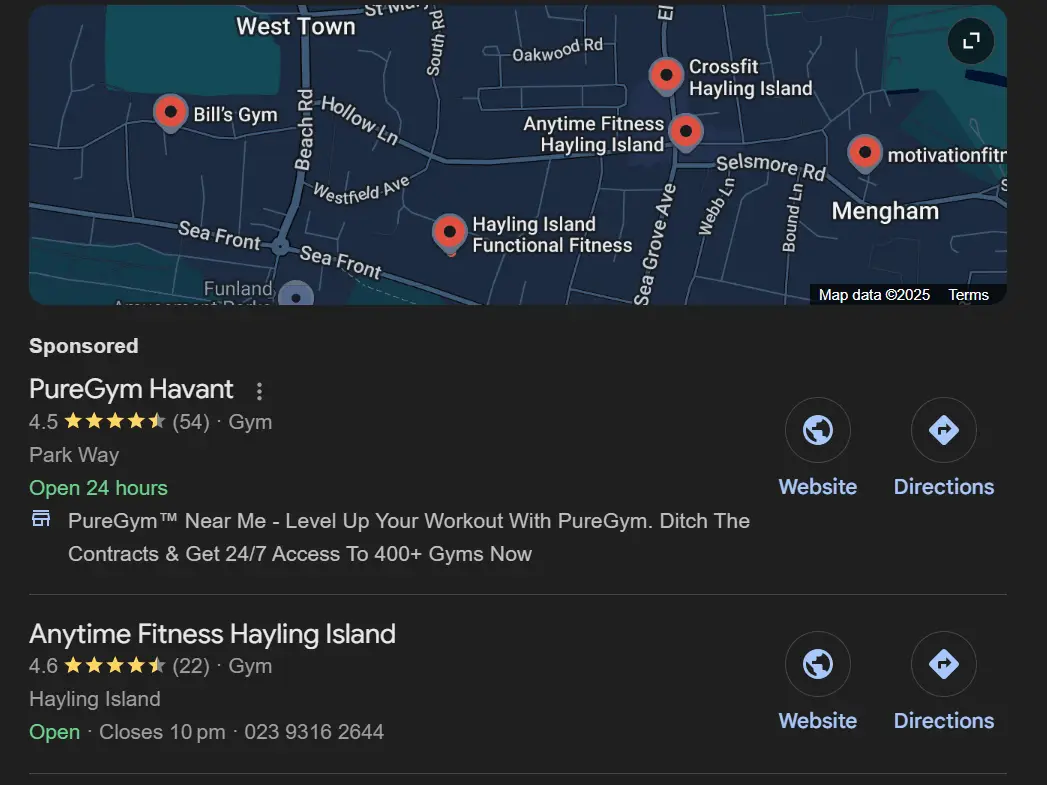Open Website for Anytime Fitness Hayling Island
Image resolution: width=1047 pixels, height=785 pixels.
point(817,664)
